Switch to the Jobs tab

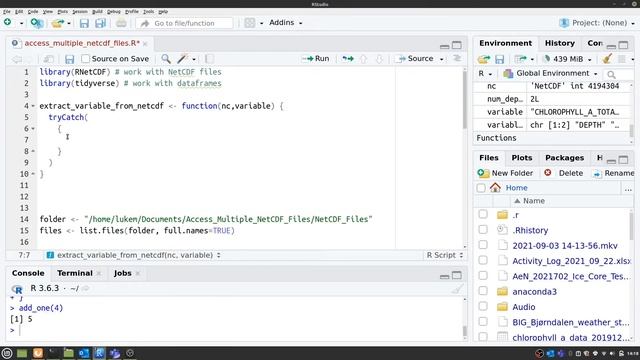click(x=122, y=273)
